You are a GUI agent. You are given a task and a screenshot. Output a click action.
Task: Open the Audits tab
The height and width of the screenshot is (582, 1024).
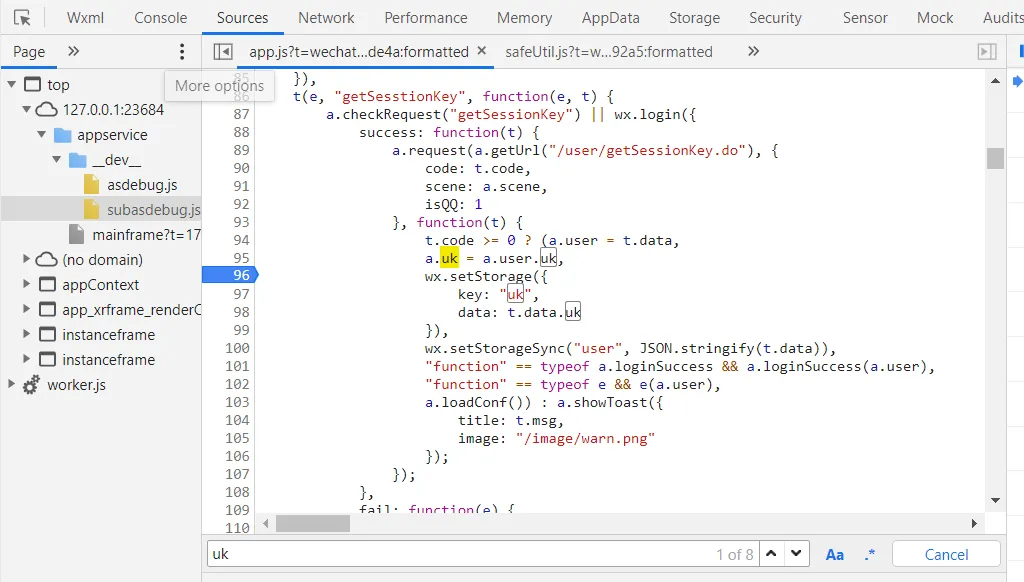pos(1003,18)
